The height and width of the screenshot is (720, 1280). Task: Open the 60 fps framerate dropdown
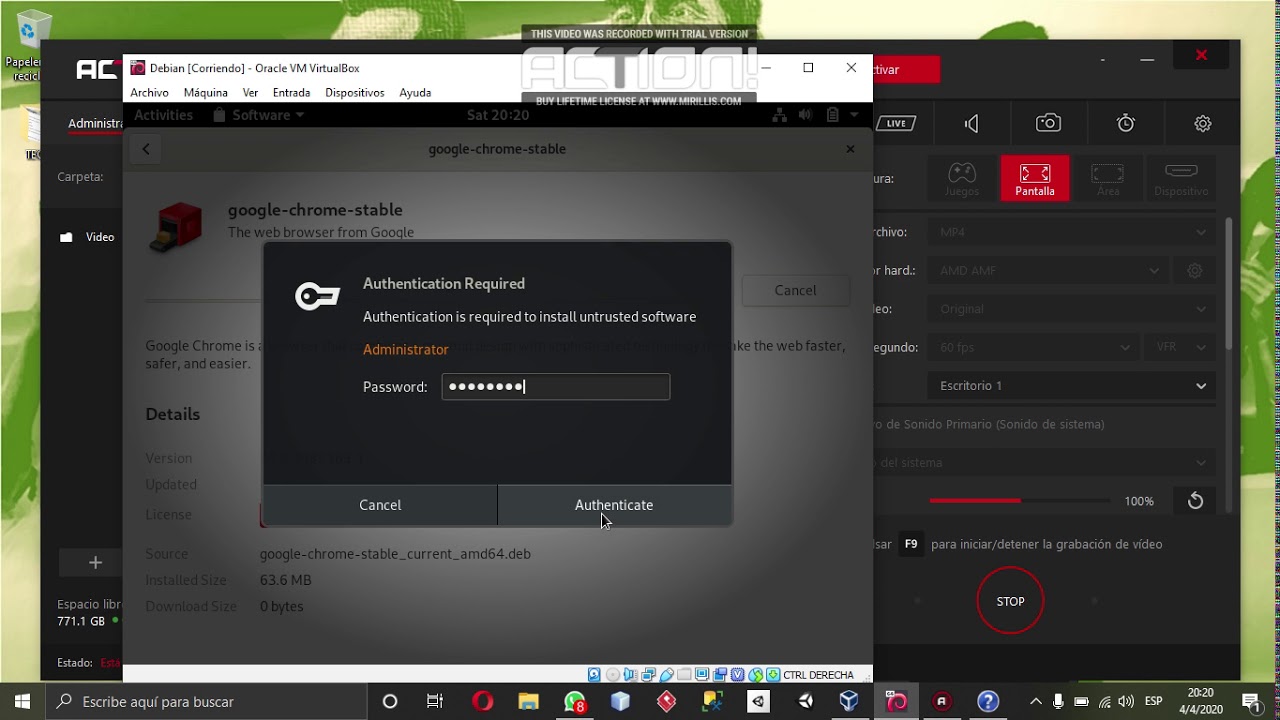1034,347
